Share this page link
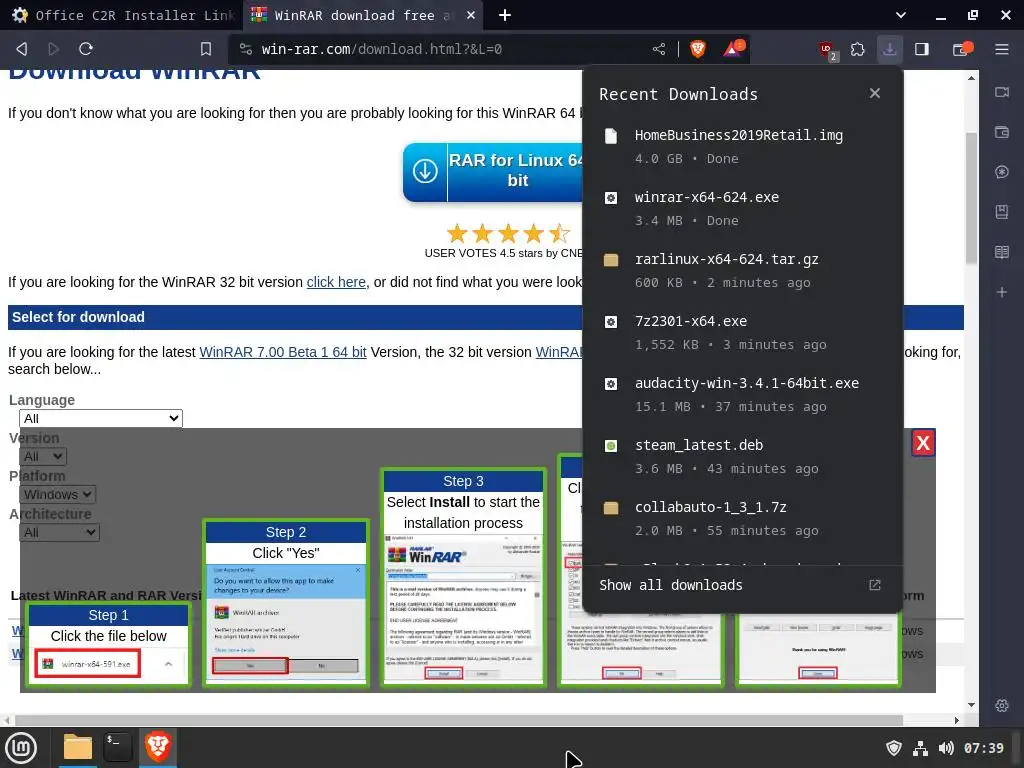The height and width of the screenshot is (768, 1024). [659, 49]
